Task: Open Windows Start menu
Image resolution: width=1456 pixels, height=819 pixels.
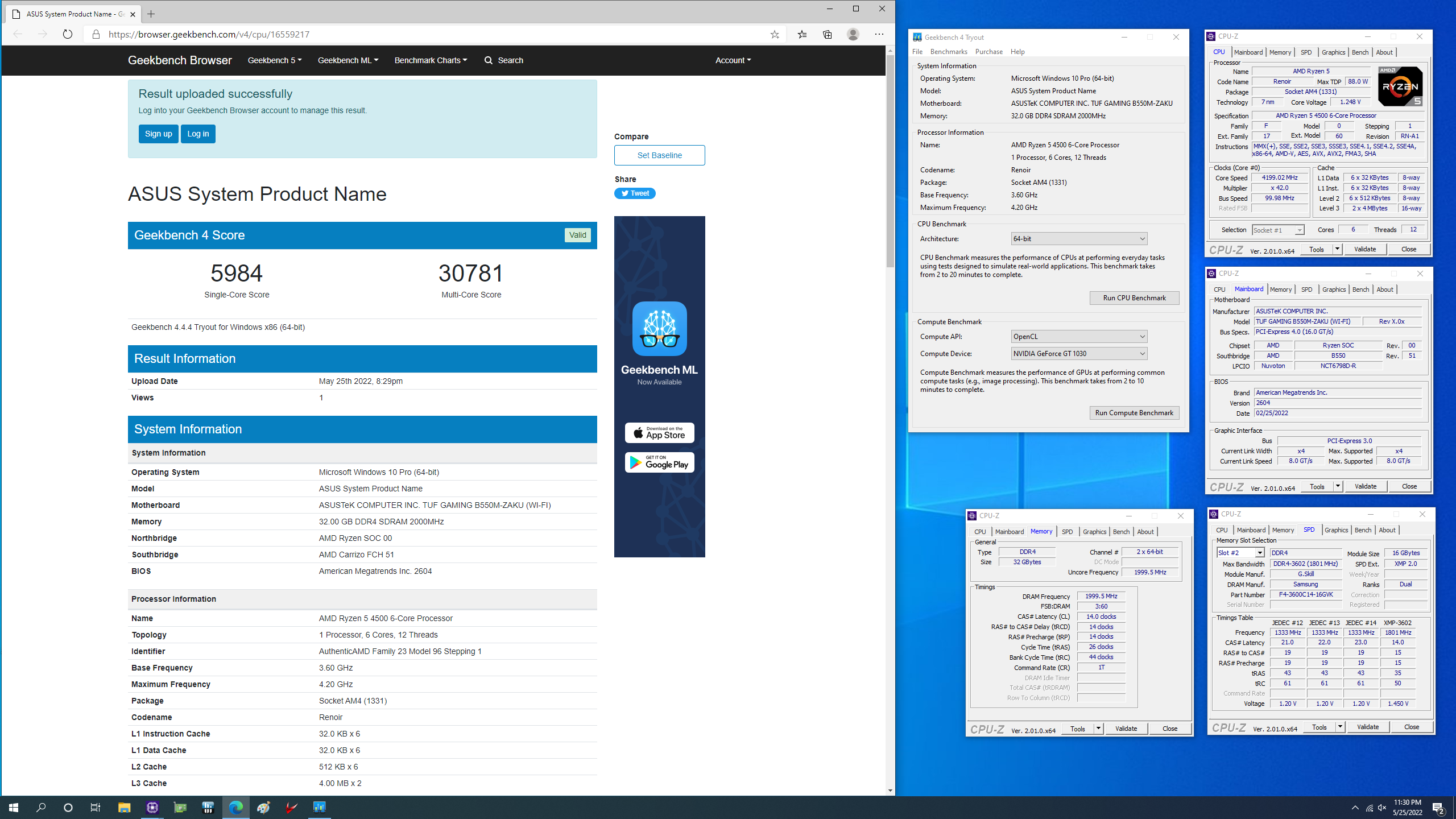Action: 14,807
